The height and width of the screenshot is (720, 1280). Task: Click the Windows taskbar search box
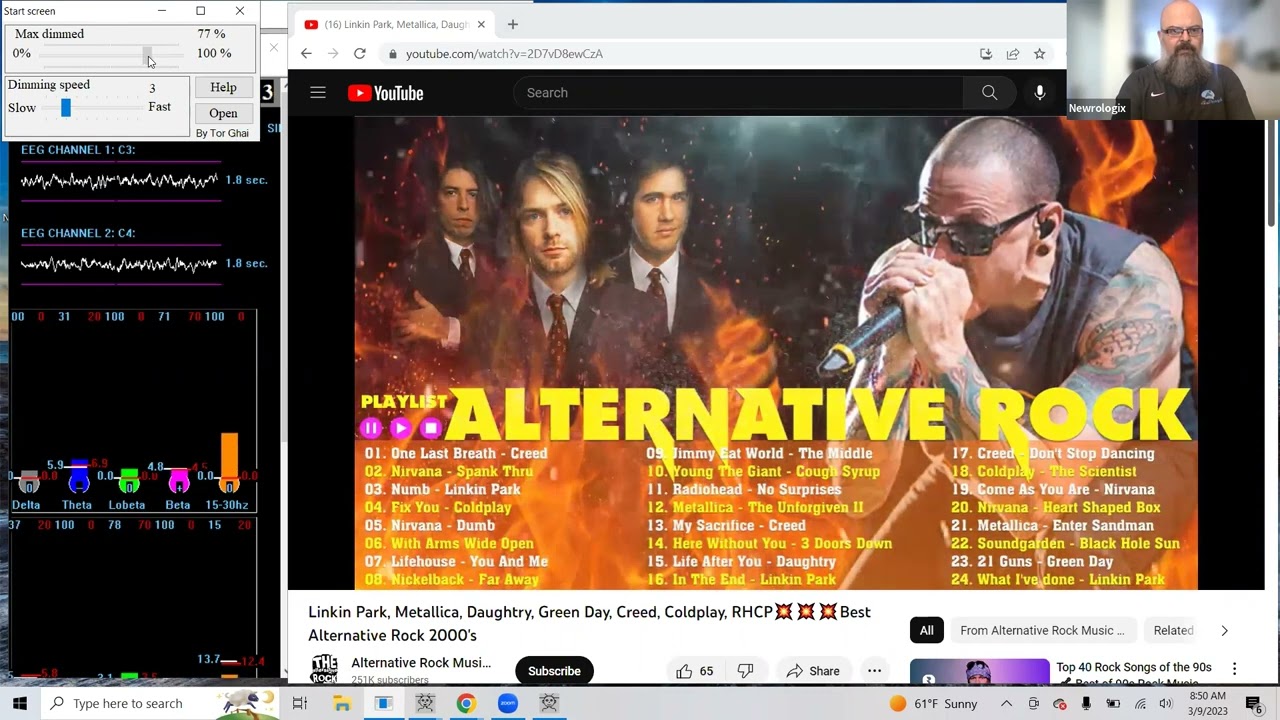coord(160,703)
